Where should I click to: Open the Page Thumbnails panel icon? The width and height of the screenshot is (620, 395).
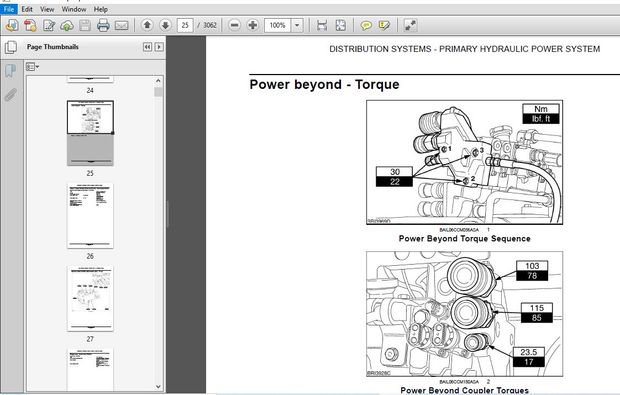click(x=11, y=47)
